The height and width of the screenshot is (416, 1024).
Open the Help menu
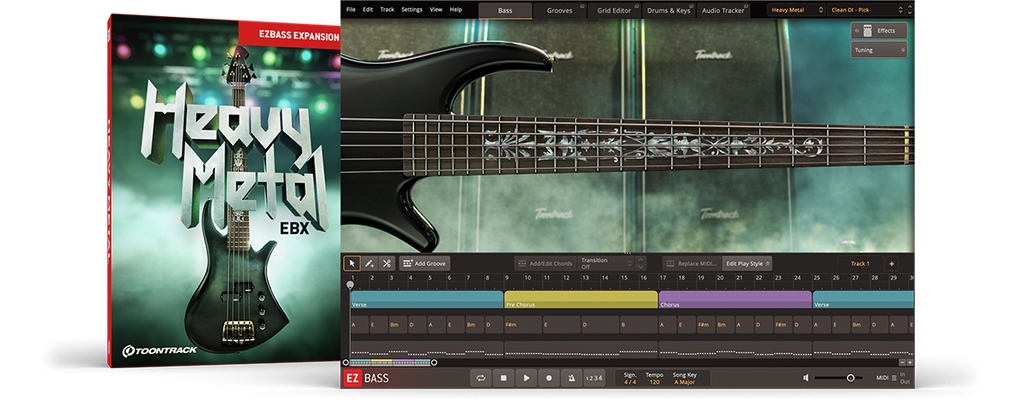click(456, 10)
